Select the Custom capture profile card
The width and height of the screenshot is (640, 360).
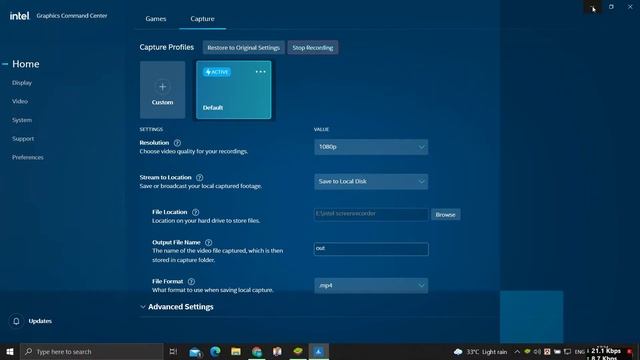click(x=162, y=90)
